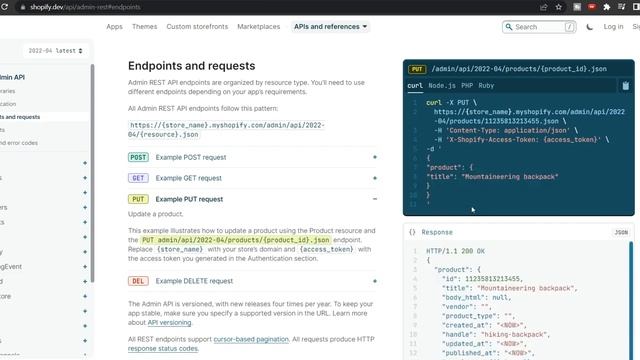Expand the APIs and references dropdown

click(x=330, y=27)
